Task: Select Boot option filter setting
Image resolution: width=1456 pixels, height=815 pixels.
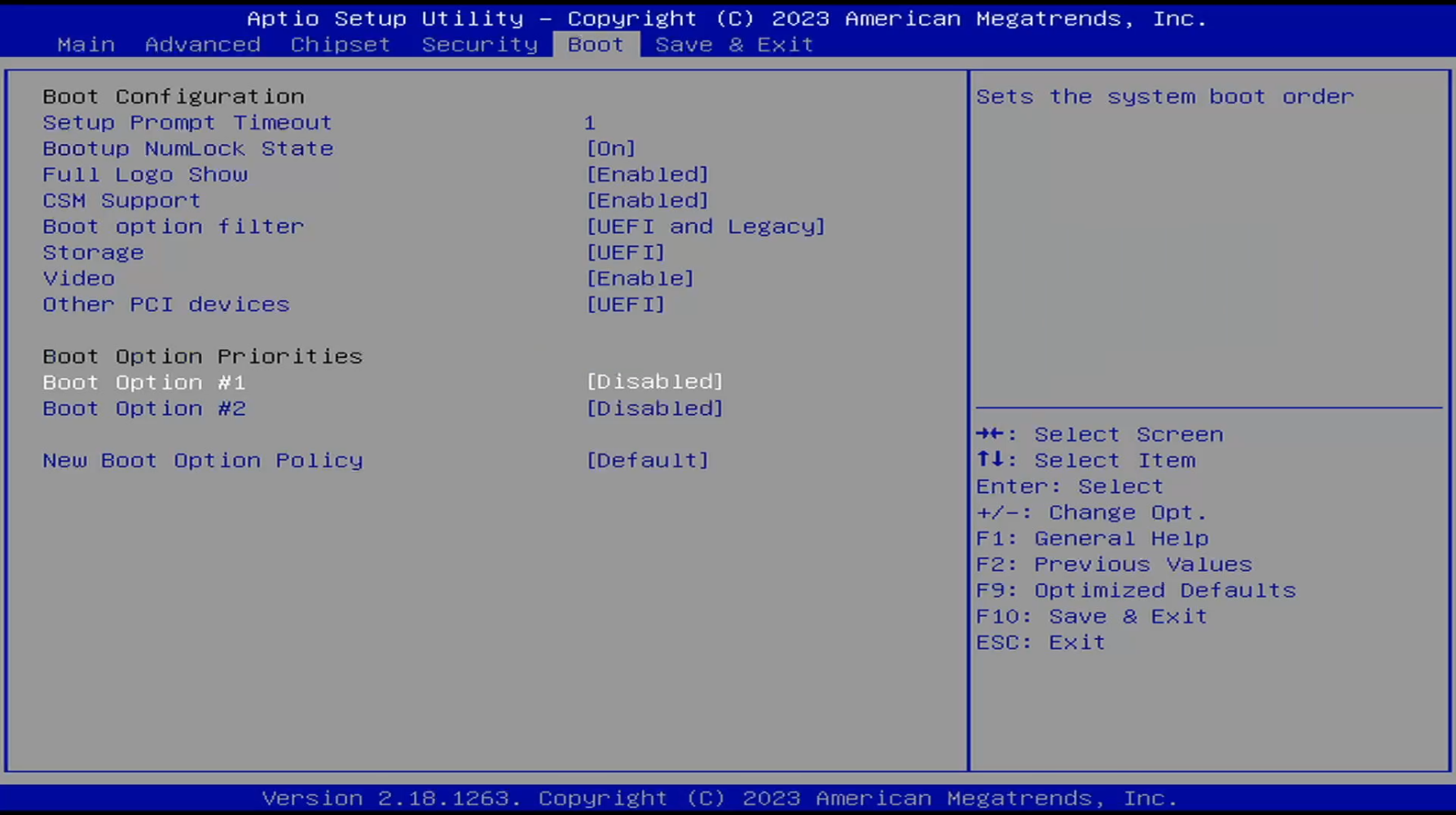Action: click(174, 227)
